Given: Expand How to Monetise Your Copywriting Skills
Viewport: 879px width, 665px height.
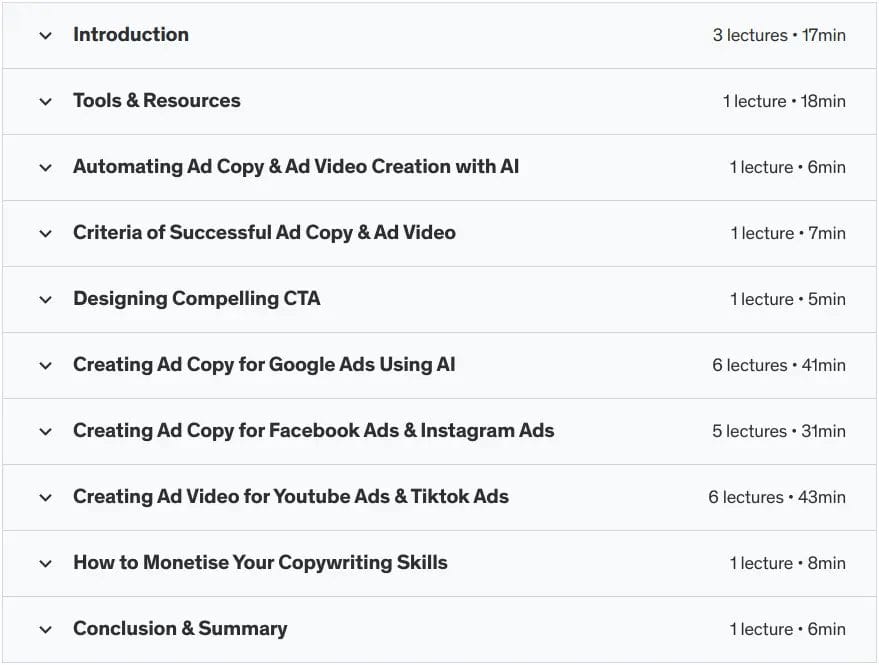Looking at the screenshot, I should (x=45, y=563).
